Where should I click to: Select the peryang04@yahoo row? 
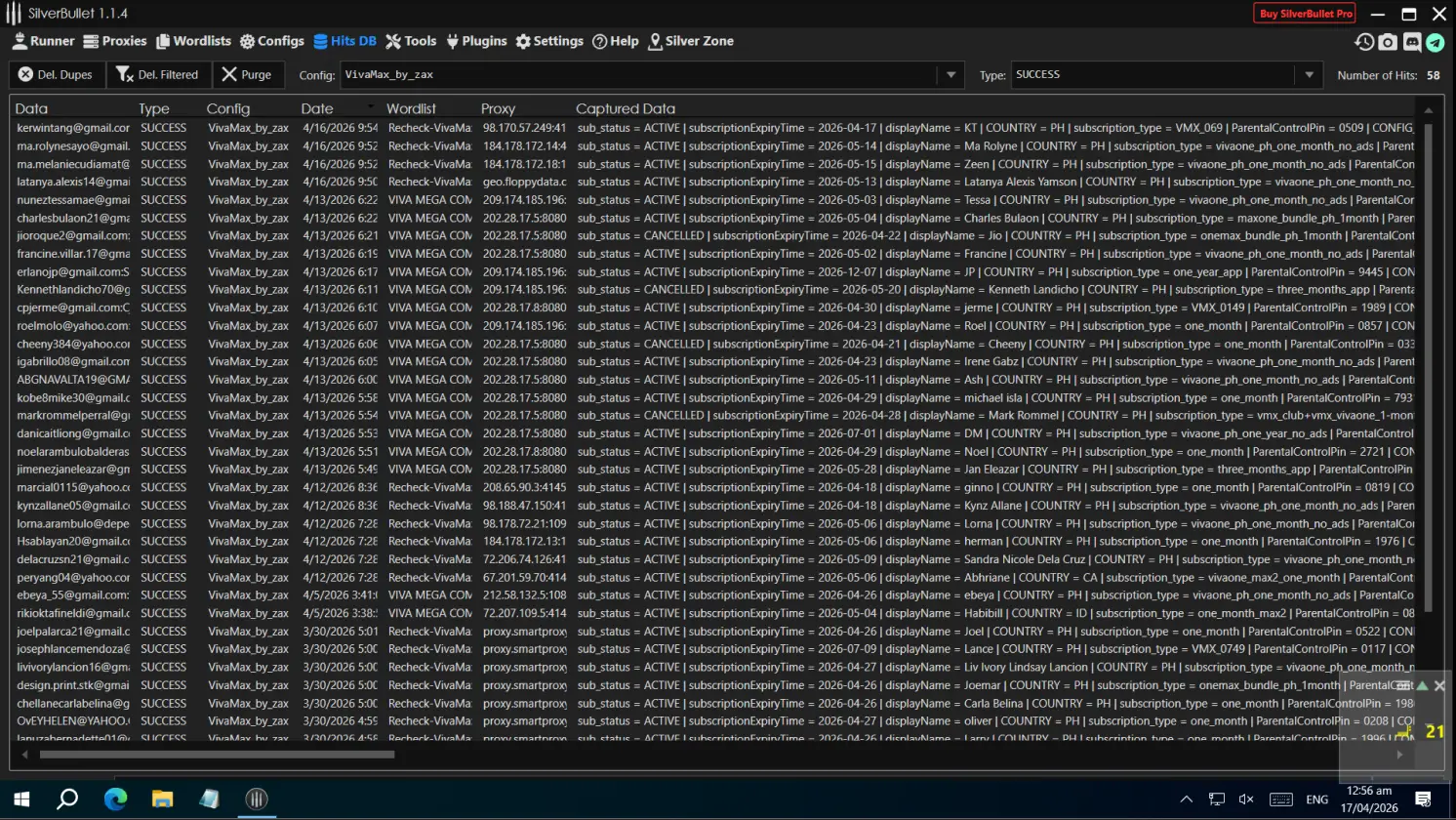pos(714,577)
